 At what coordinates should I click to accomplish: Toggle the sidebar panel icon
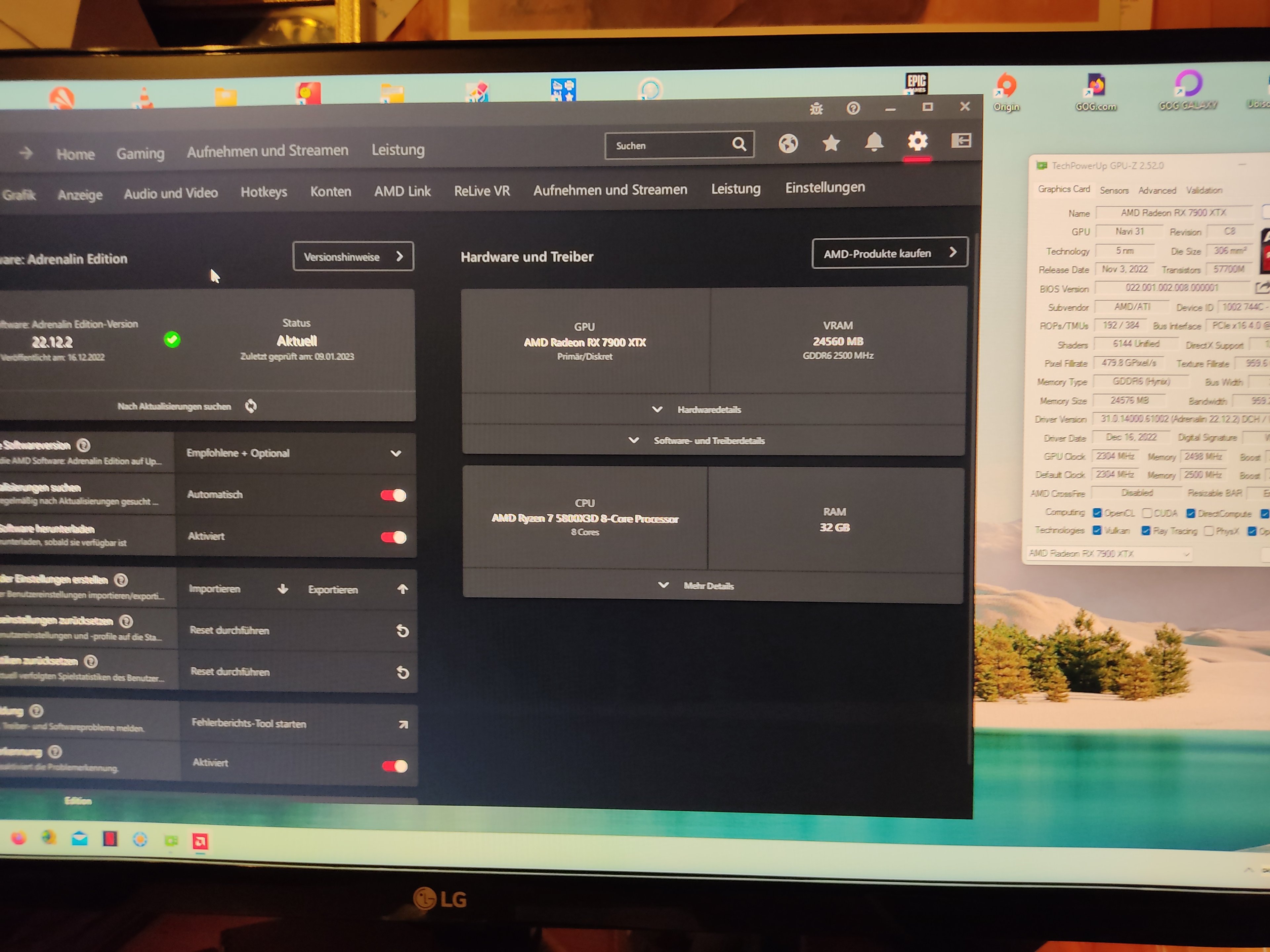point(960,140)
